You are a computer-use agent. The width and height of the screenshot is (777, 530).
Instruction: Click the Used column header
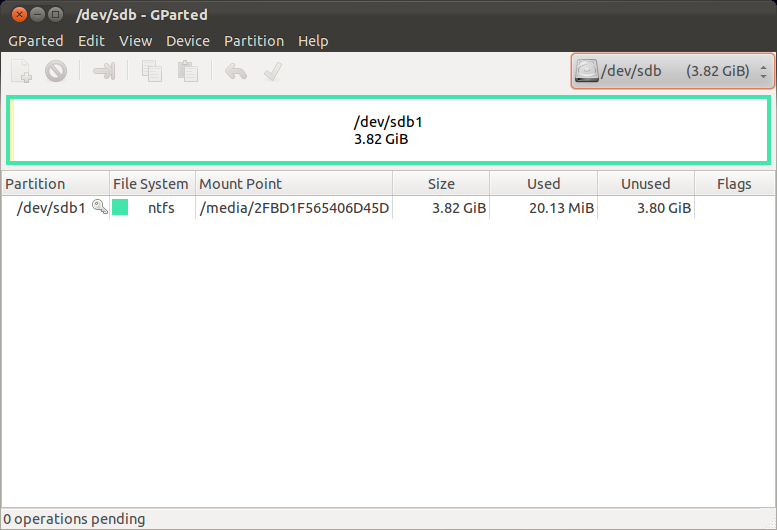point(544,184)
